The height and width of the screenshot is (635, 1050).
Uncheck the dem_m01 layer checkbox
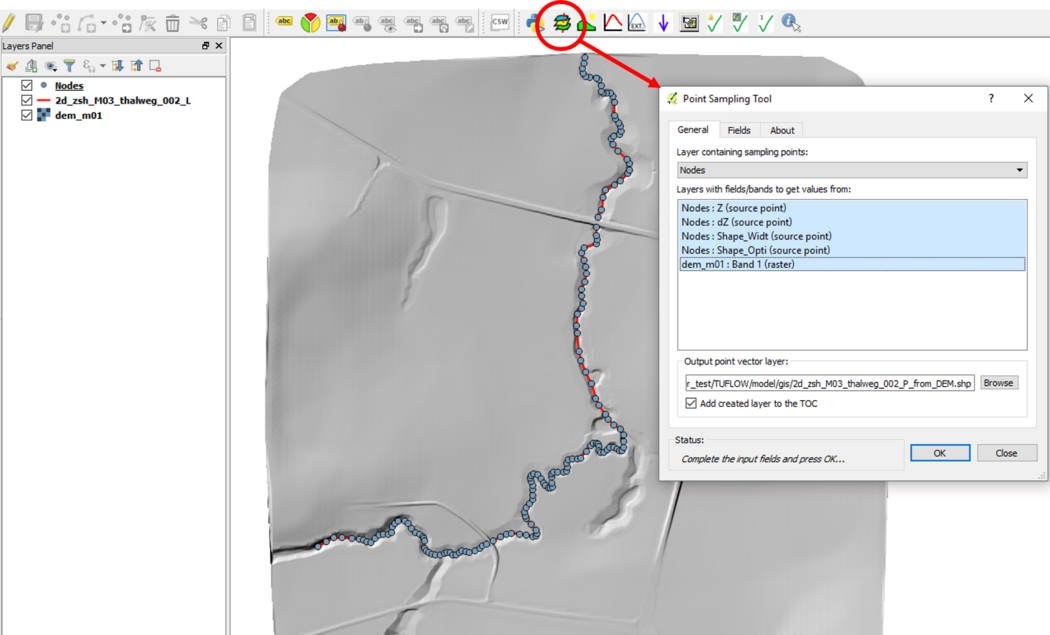(x=27, y=115)
